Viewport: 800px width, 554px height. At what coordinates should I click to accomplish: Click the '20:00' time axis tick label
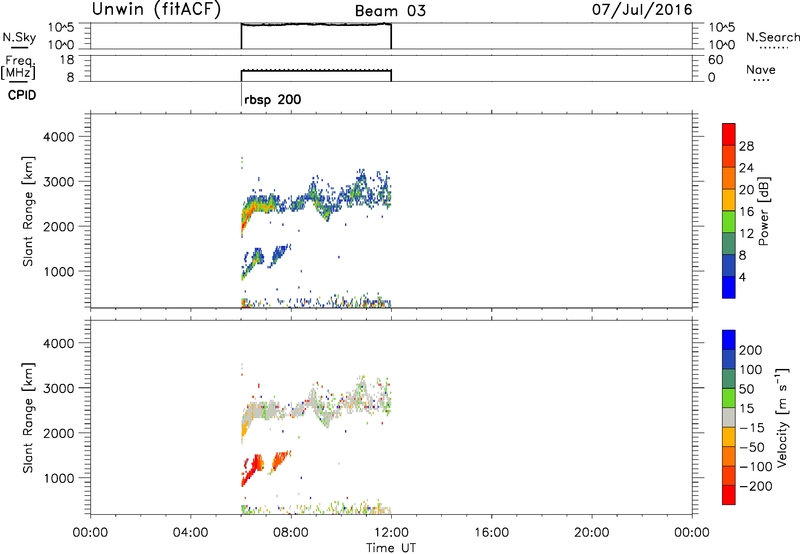click(x=592, y=533)
